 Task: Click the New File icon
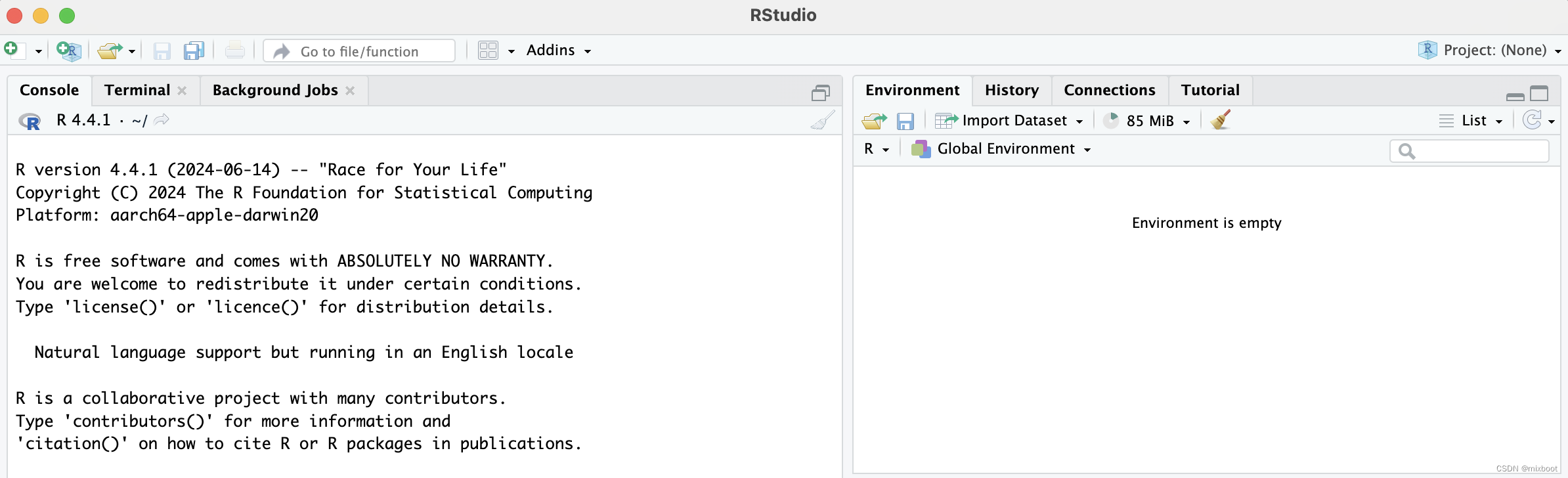(x=13, y=51)
